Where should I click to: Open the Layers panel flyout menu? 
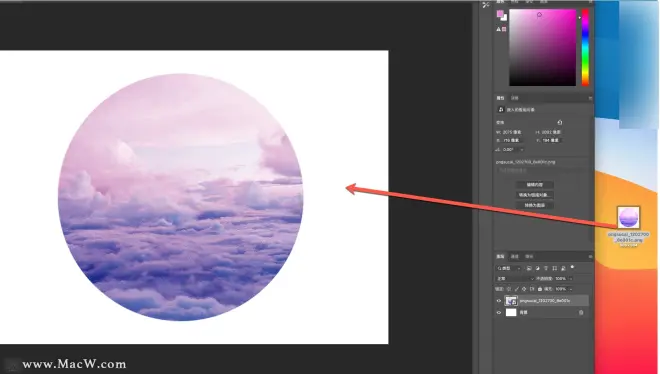(590, 256)
